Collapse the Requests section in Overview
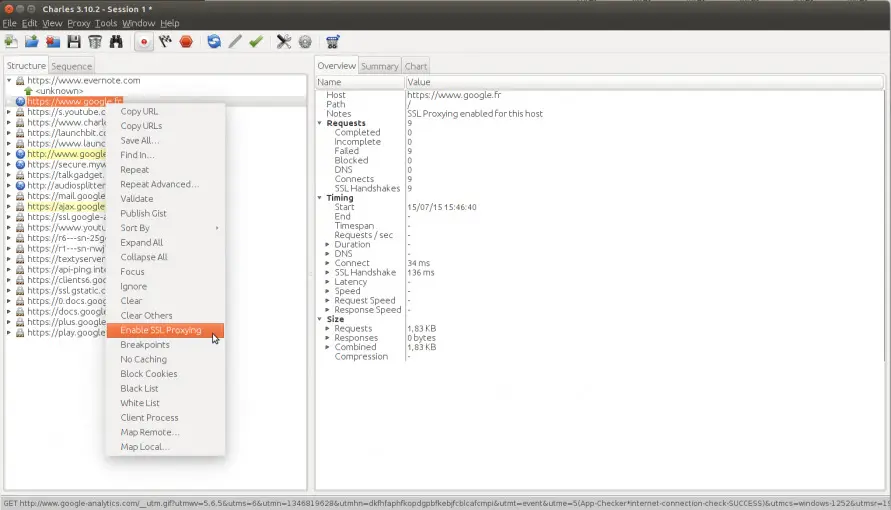The image size is (891, 510). coord(319,123)
